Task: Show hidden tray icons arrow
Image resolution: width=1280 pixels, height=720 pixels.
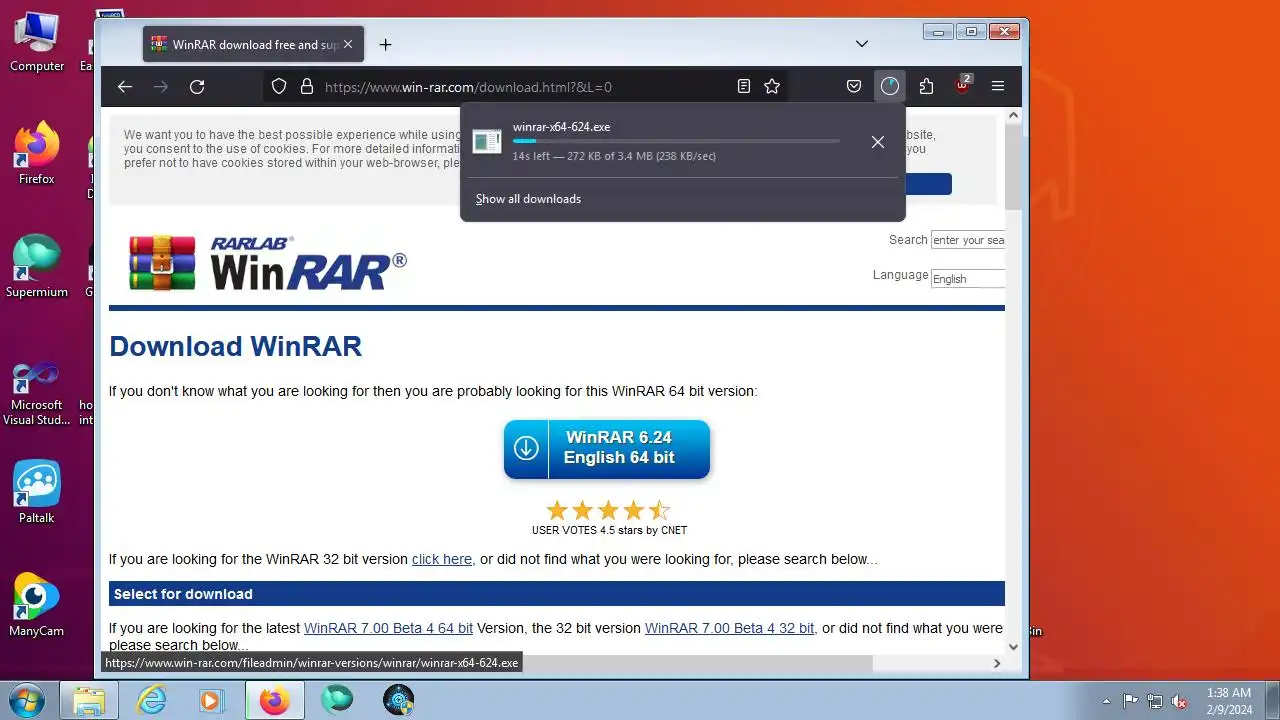Action: 1106,701
